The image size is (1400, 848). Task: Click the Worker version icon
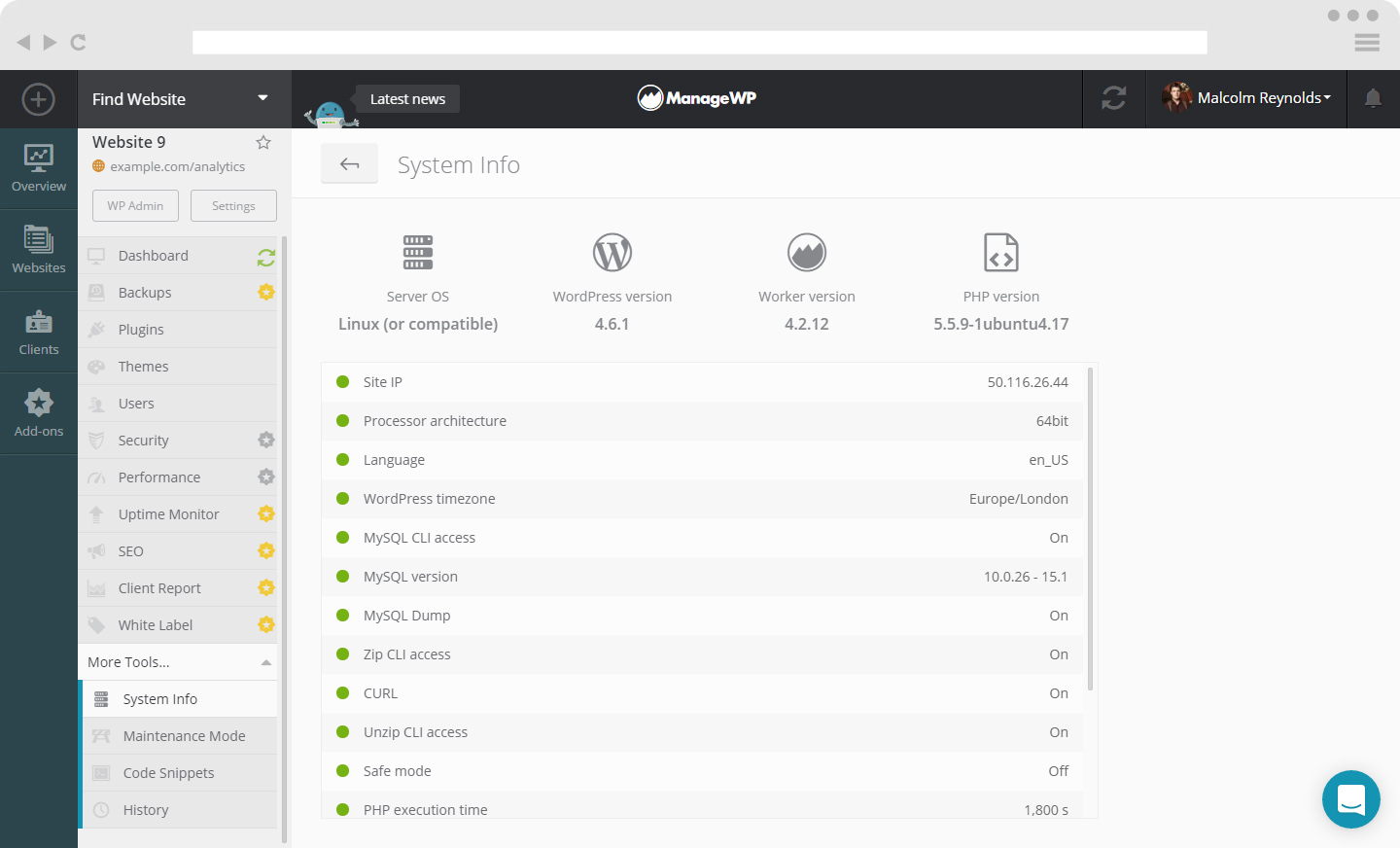coord(807,253)
